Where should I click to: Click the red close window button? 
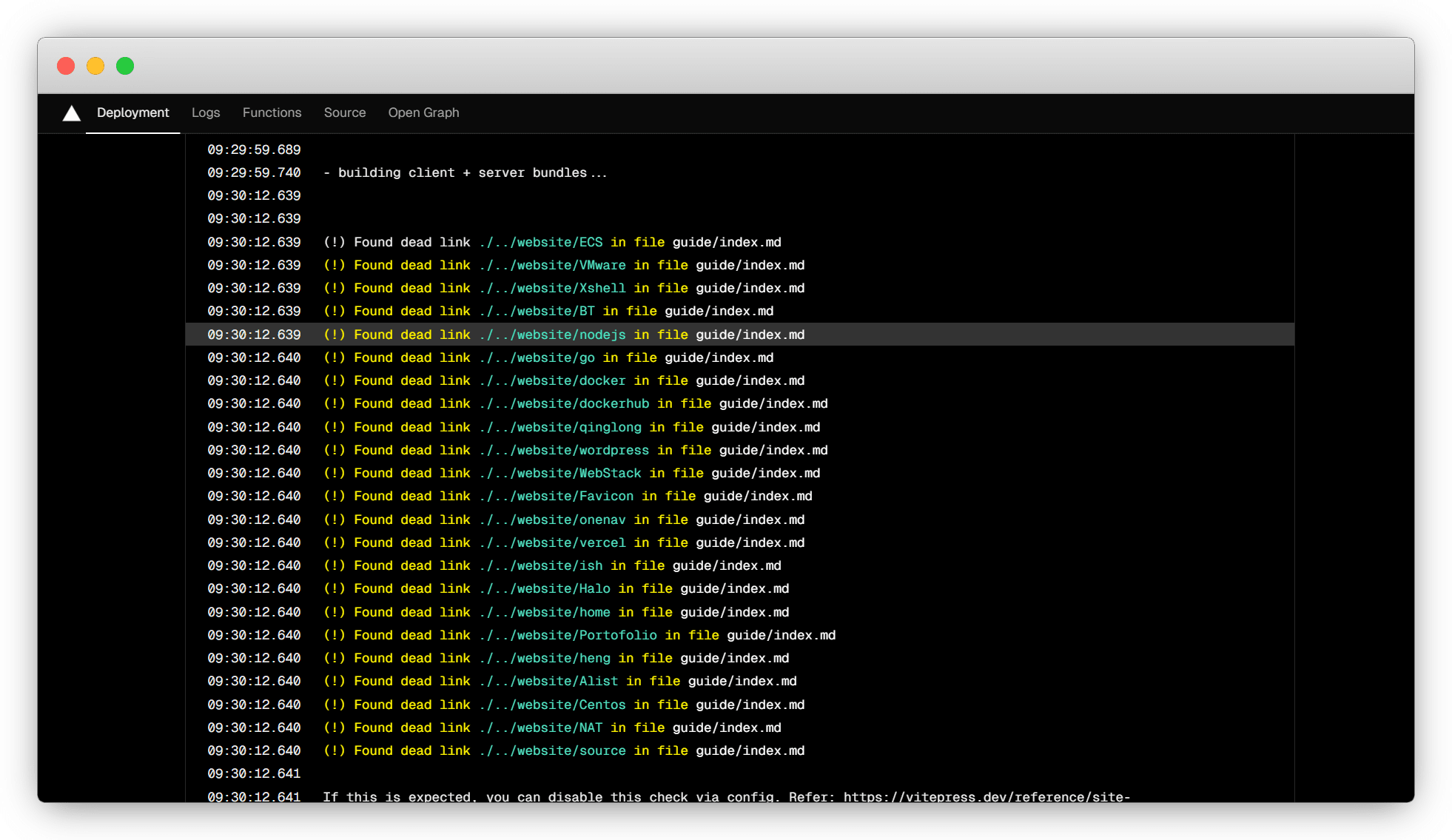[x=66, y=66]
